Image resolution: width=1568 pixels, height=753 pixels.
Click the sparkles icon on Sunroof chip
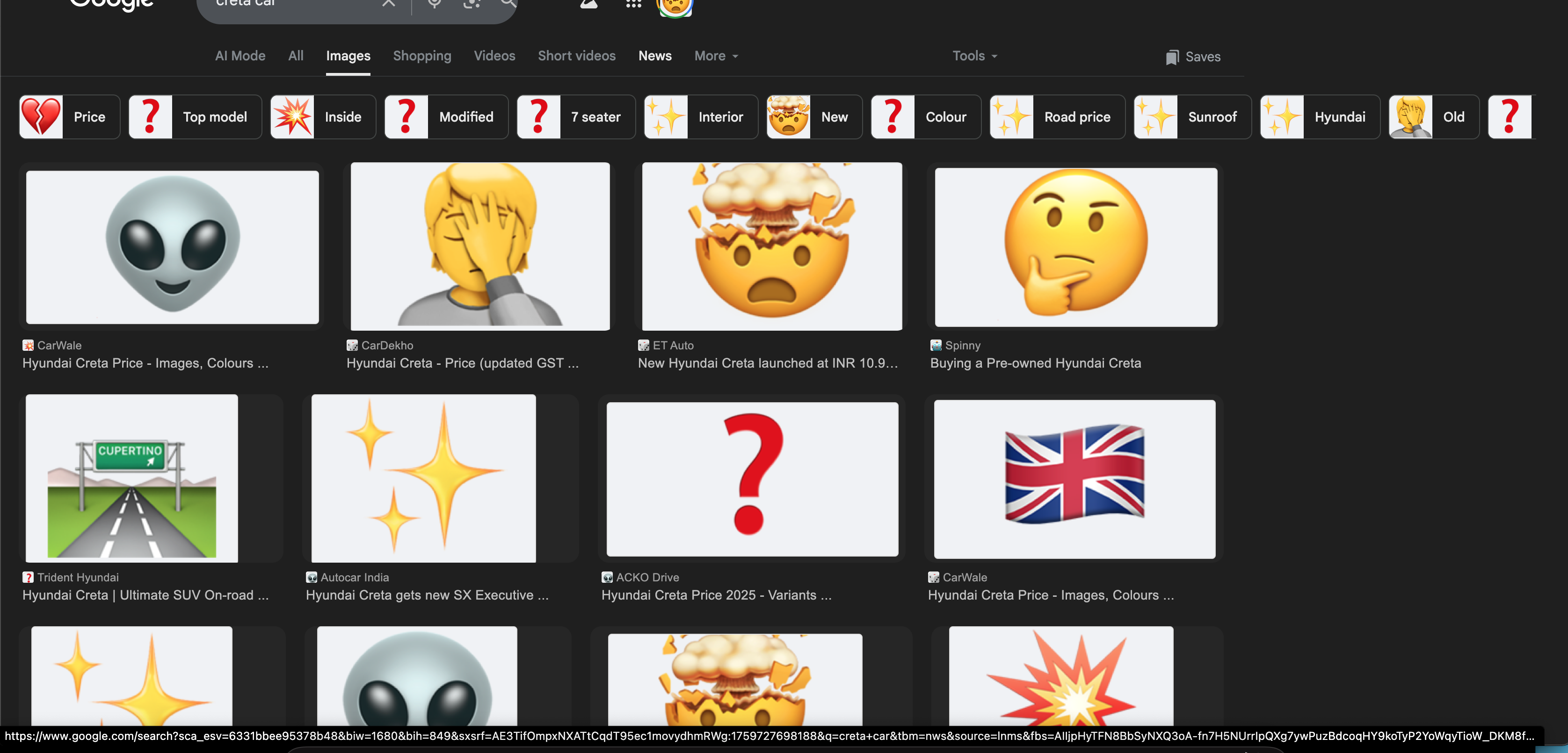pos(1156,117)
